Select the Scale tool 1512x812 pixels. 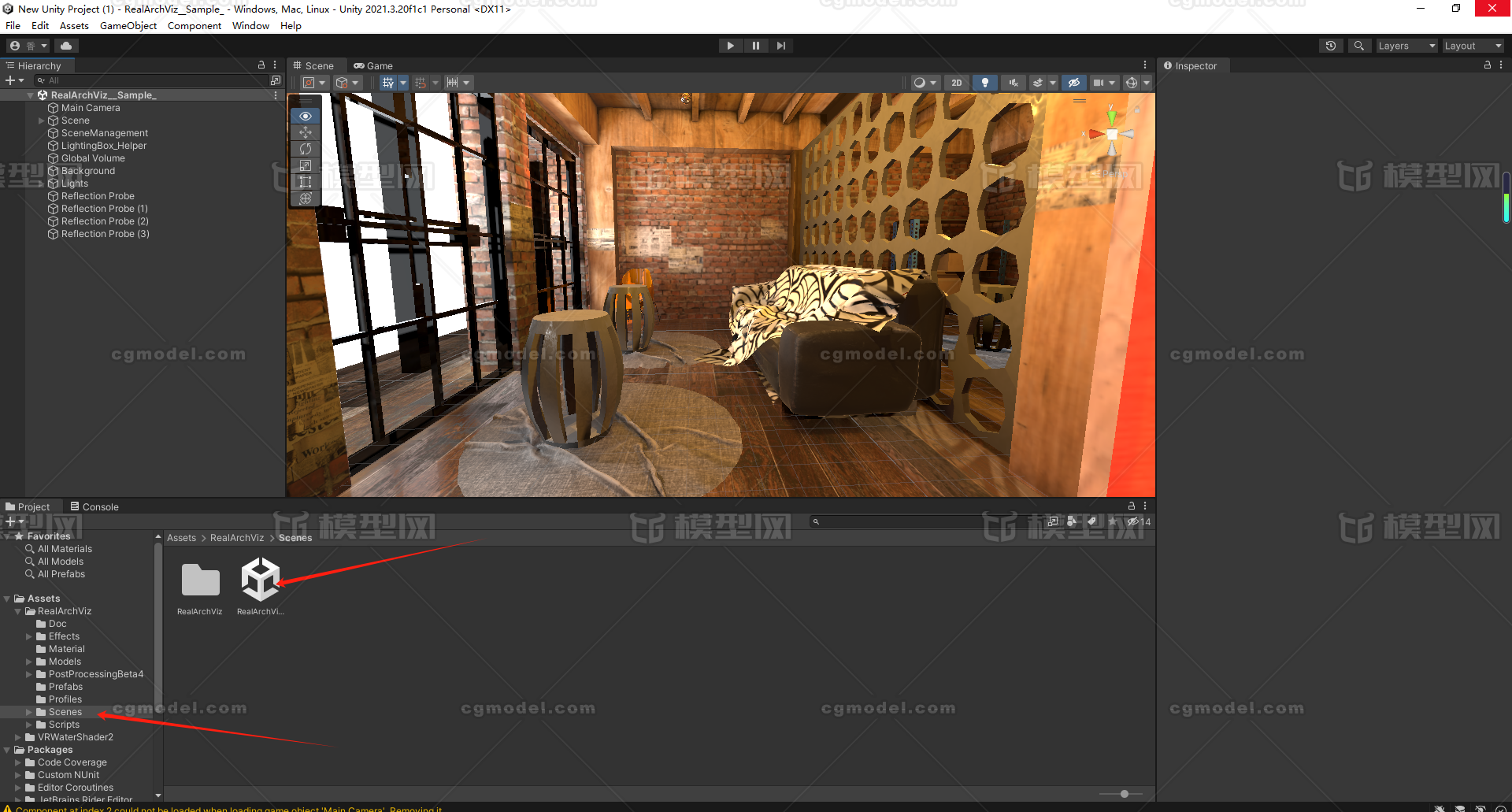[305, 165]
